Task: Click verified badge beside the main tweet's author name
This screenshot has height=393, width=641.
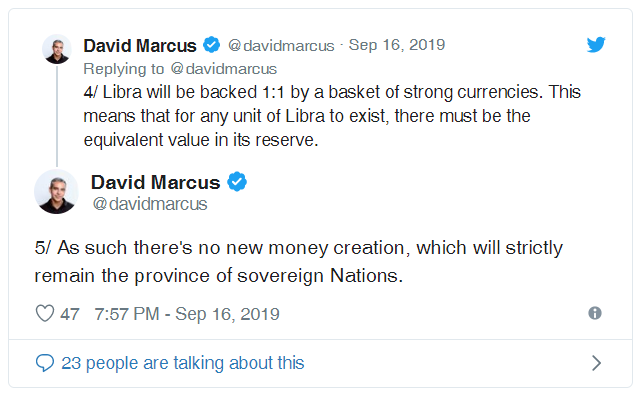Action: click(237, 182)
